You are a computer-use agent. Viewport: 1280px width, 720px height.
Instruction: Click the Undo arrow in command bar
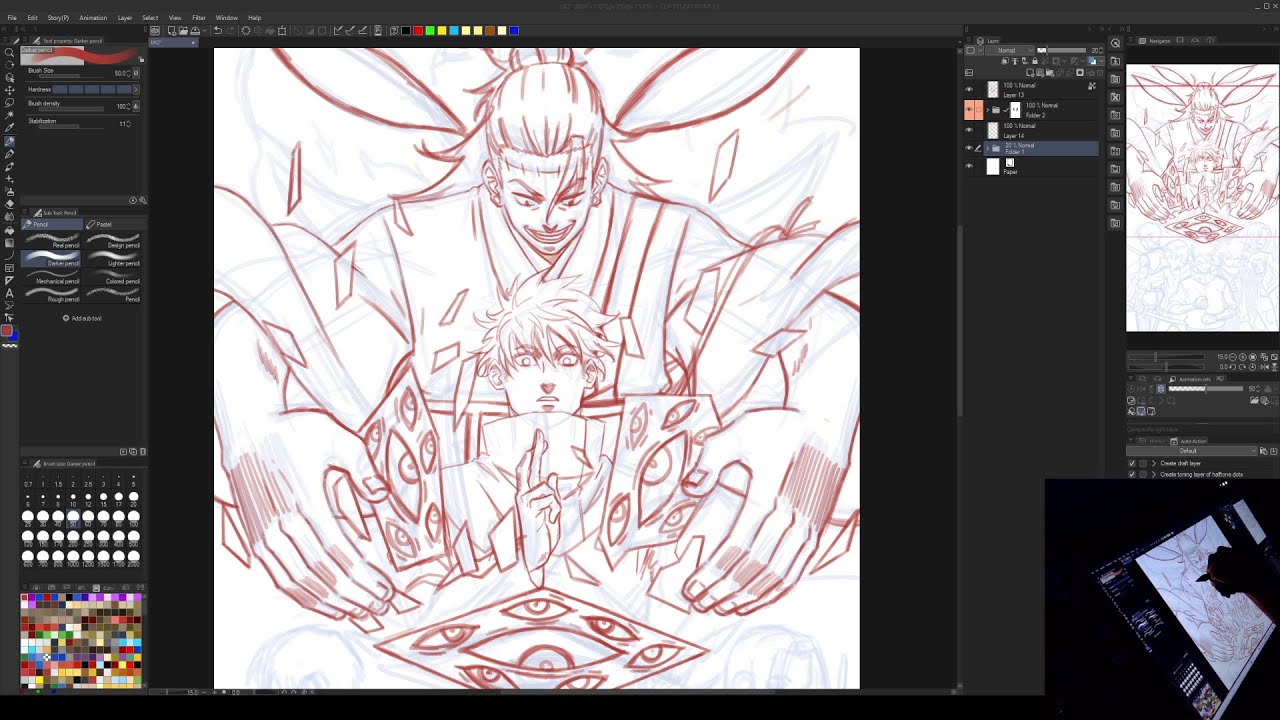pos(217,30)
